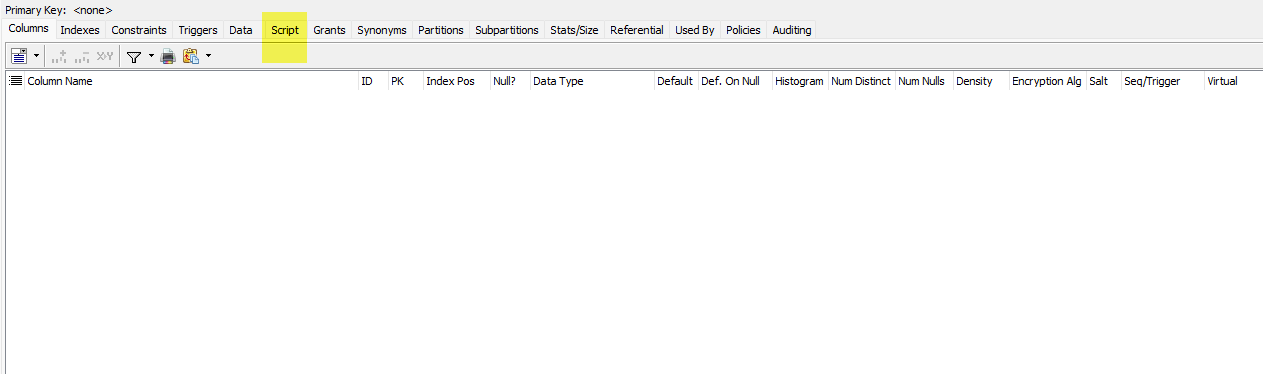This screenshot has width=1263, height=374.
Task: Click the filter funnel icon
Action: pyautogui.click(x=133, y=57)
